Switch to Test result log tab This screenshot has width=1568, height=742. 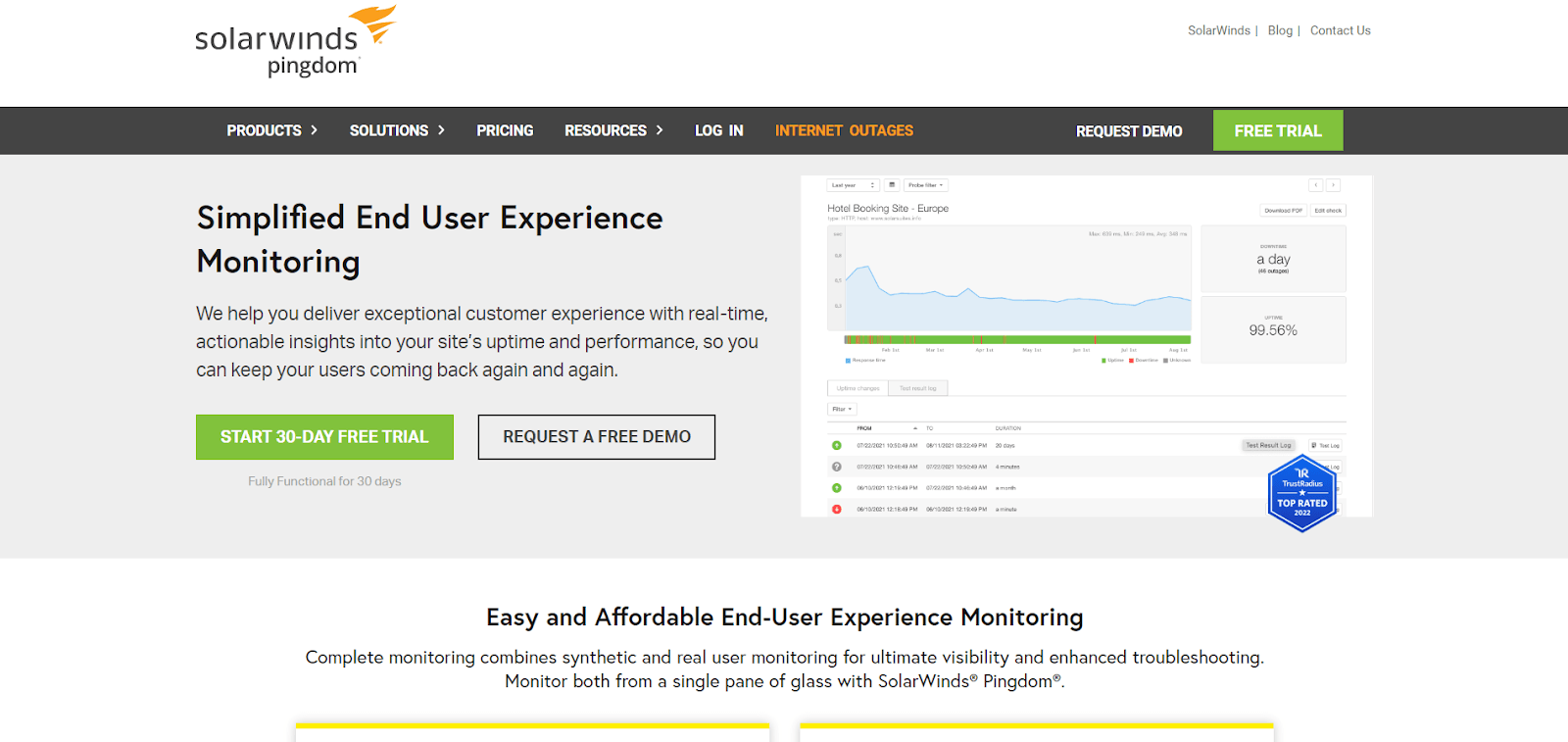point(918,388)
